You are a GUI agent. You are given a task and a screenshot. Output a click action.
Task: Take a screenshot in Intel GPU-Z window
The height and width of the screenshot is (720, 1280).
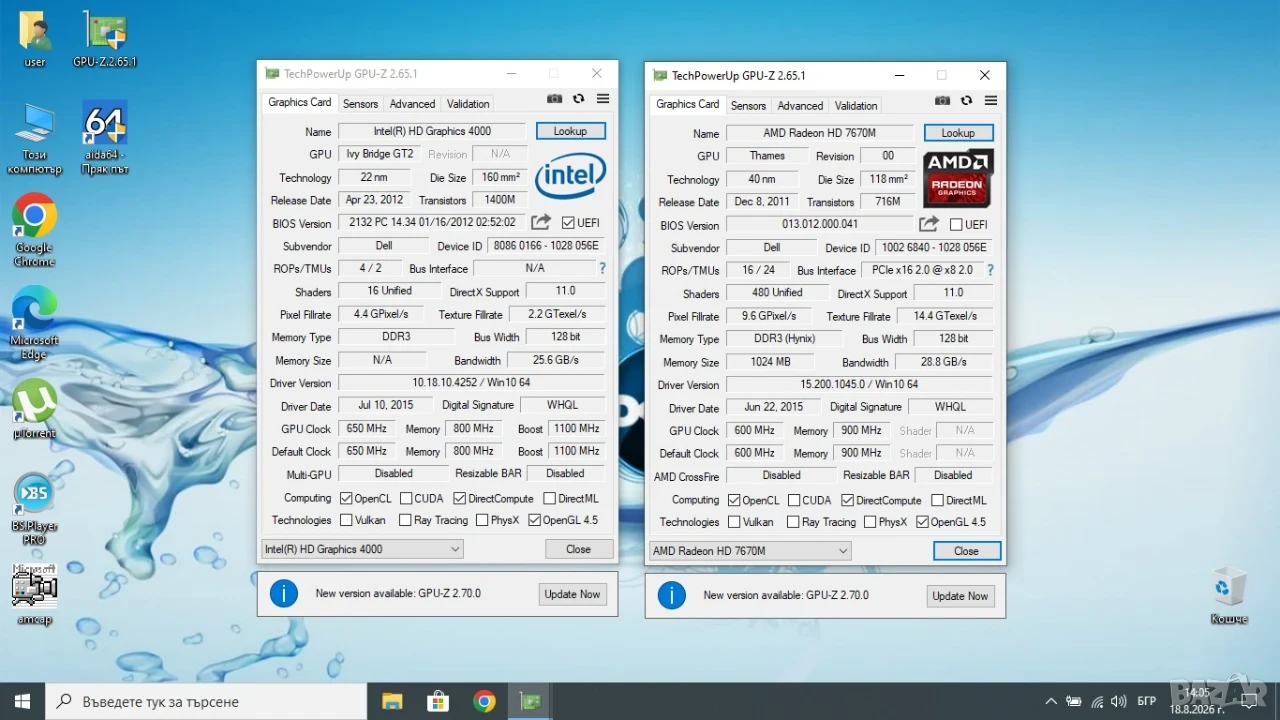pyautogui.click(x=555, y=99)
